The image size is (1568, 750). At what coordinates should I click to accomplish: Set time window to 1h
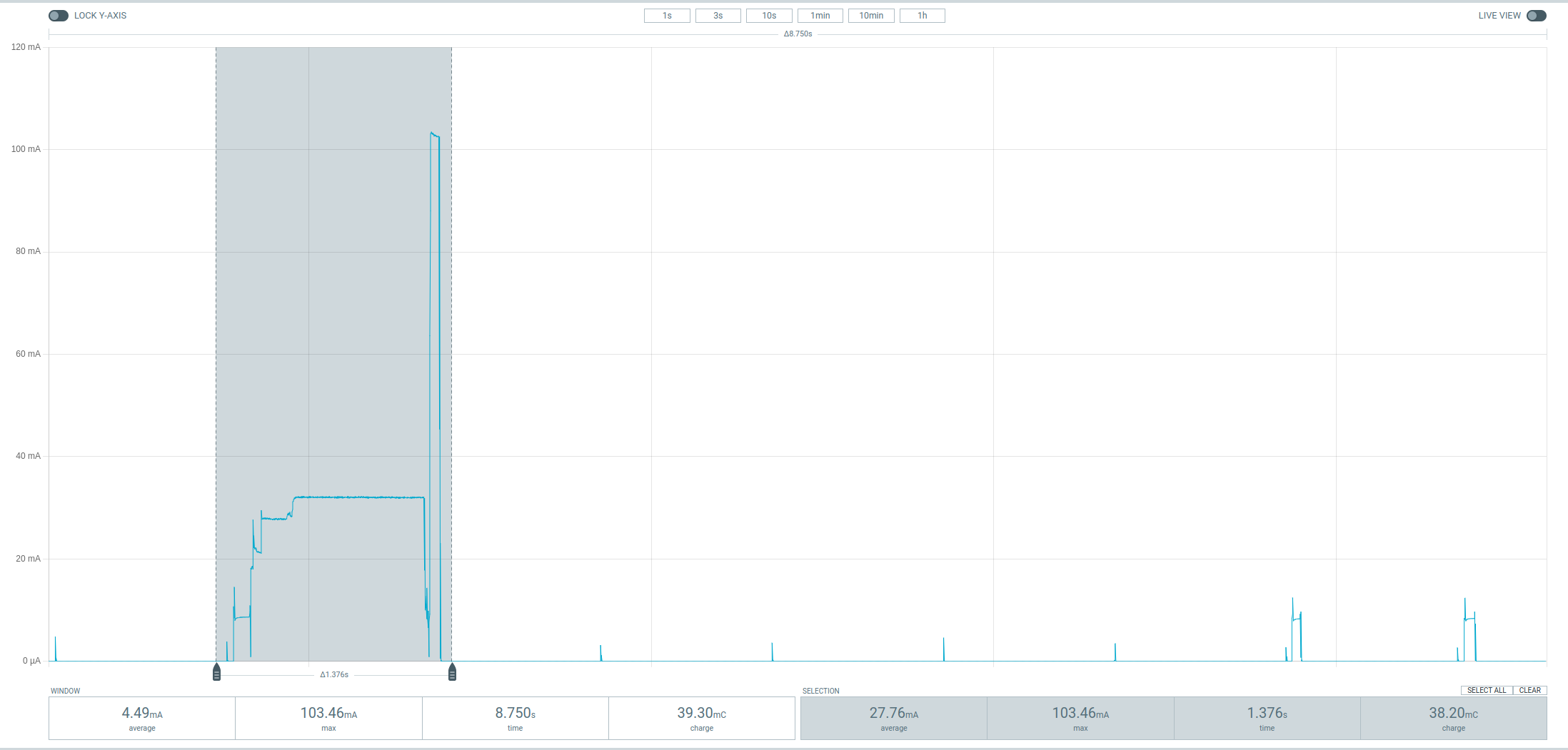click(922, 16)
